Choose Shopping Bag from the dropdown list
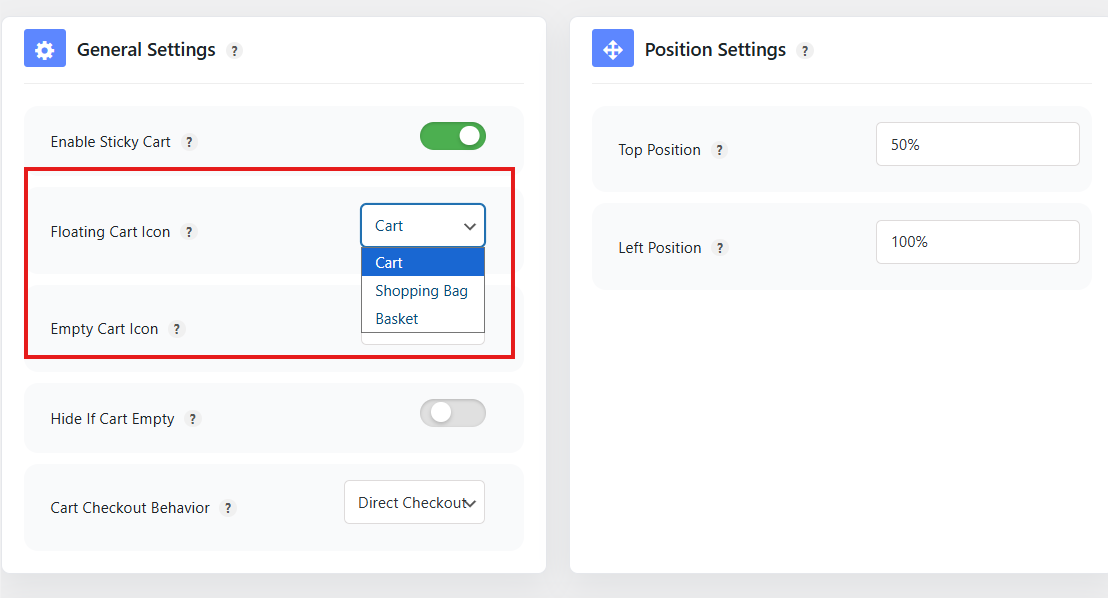The height and width of the screenshot is (598, 1108). tap(423, 291)
